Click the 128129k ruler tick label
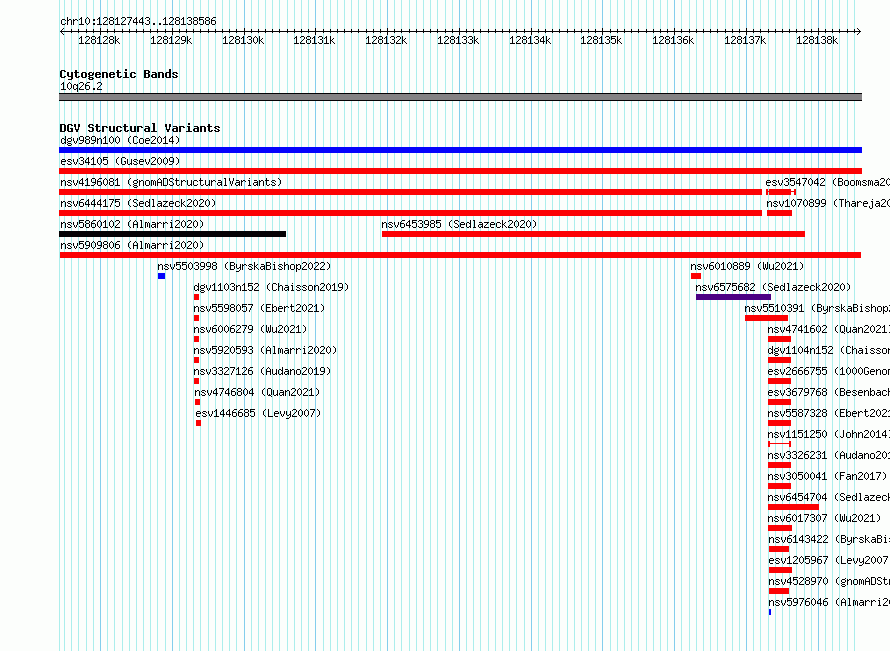The width and height of the screenshot is (890, 651). (x=171, y=40)
